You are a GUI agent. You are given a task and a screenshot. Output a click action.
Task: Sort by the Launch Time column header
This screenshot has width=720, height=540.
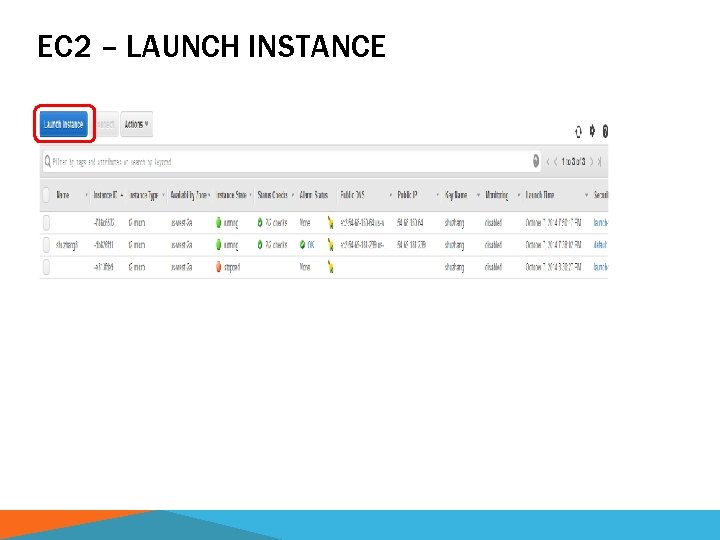point(540,195)
